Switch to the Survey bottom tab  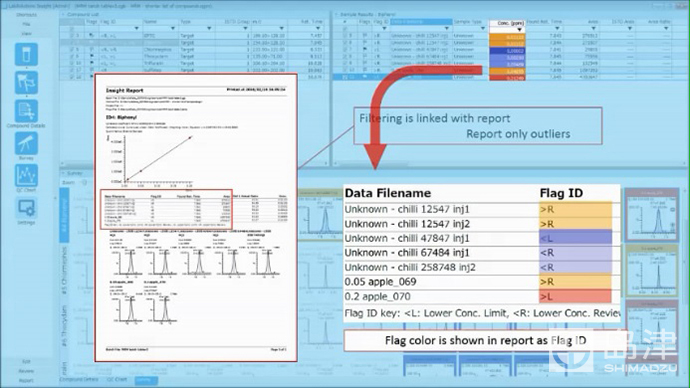(x=146, y=380)
